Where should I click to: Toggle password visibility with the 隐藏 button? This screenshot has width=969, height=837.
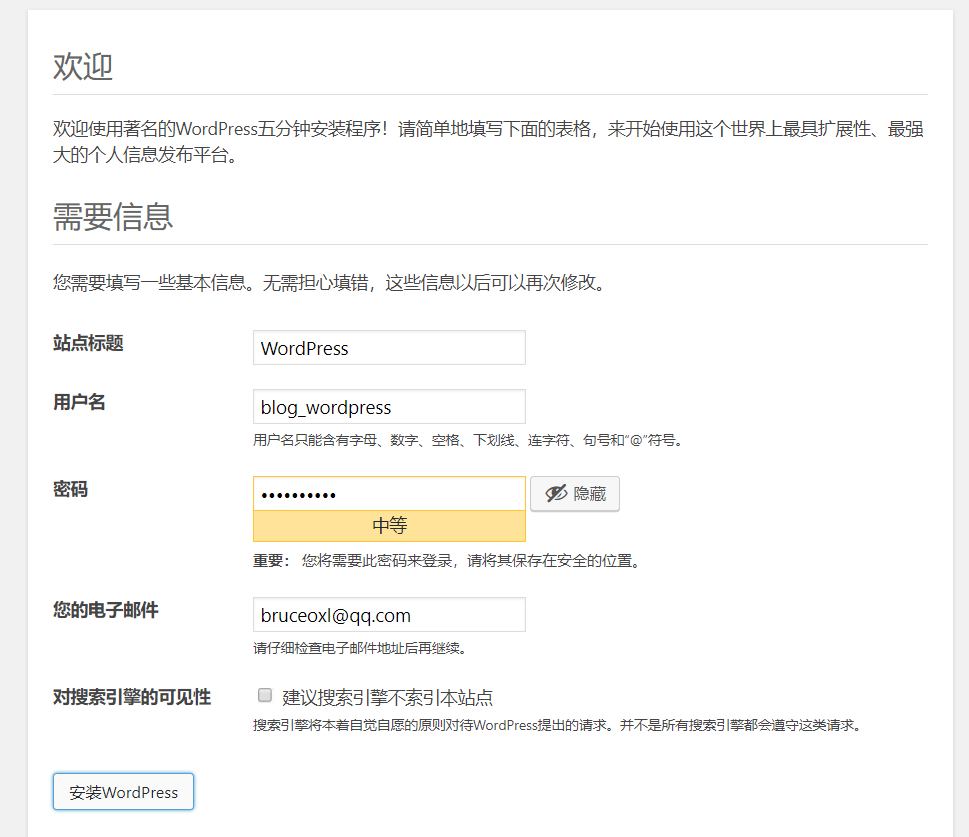click(x=575, y=493)
